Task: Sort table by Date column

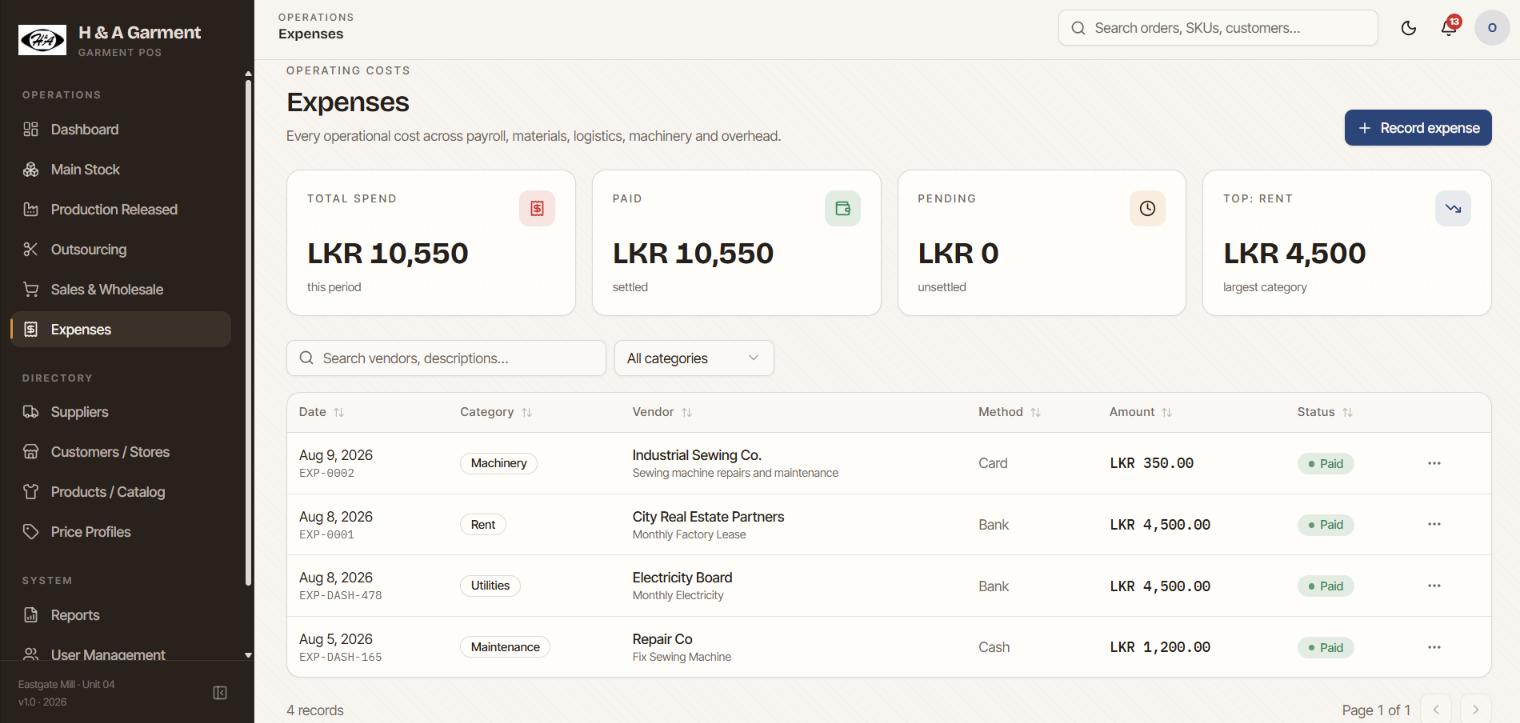Action: click(x=321, y=412)
